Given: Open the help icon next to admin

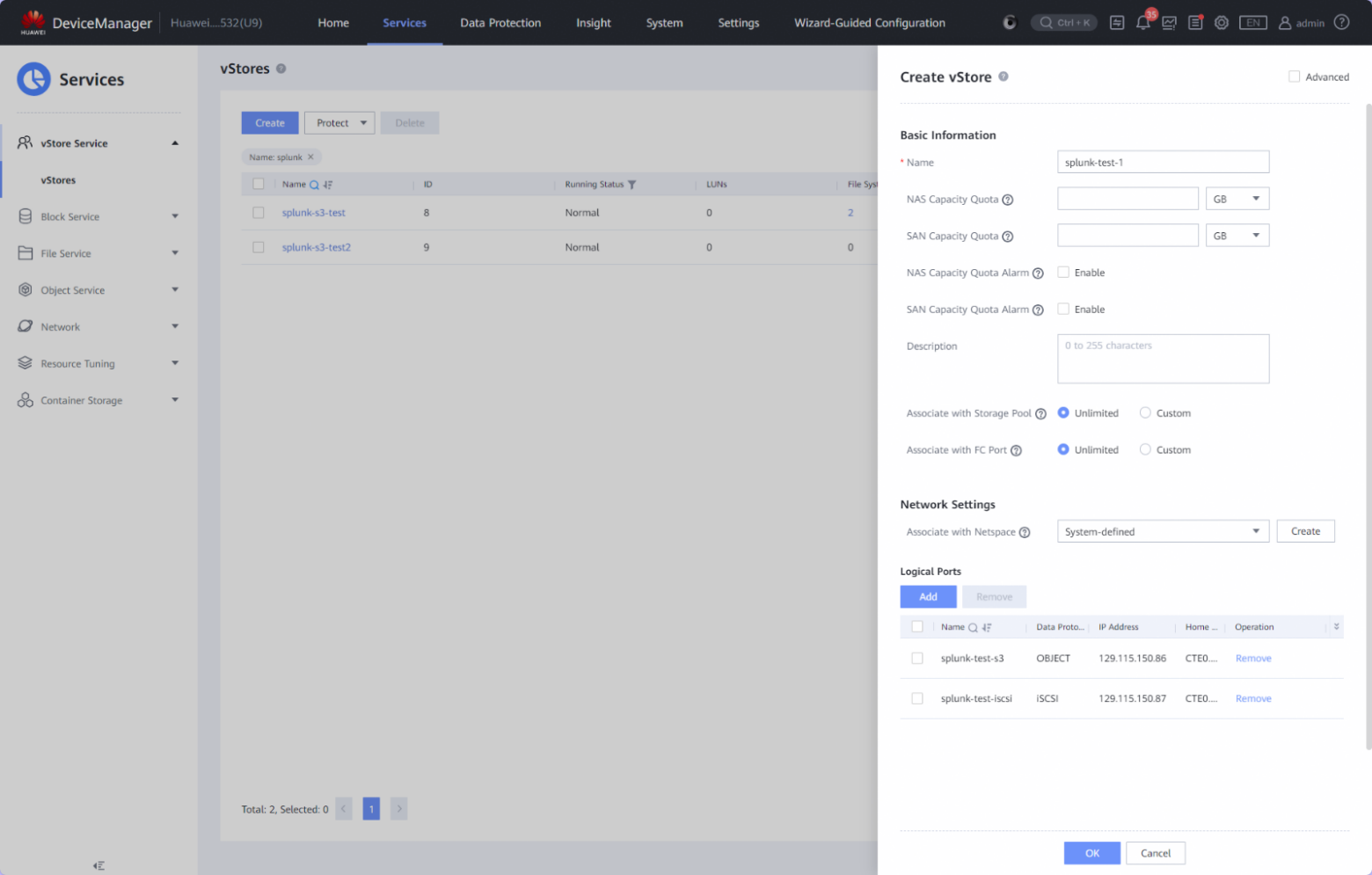Looking at the screenshot, I should tap(1341, 23).
